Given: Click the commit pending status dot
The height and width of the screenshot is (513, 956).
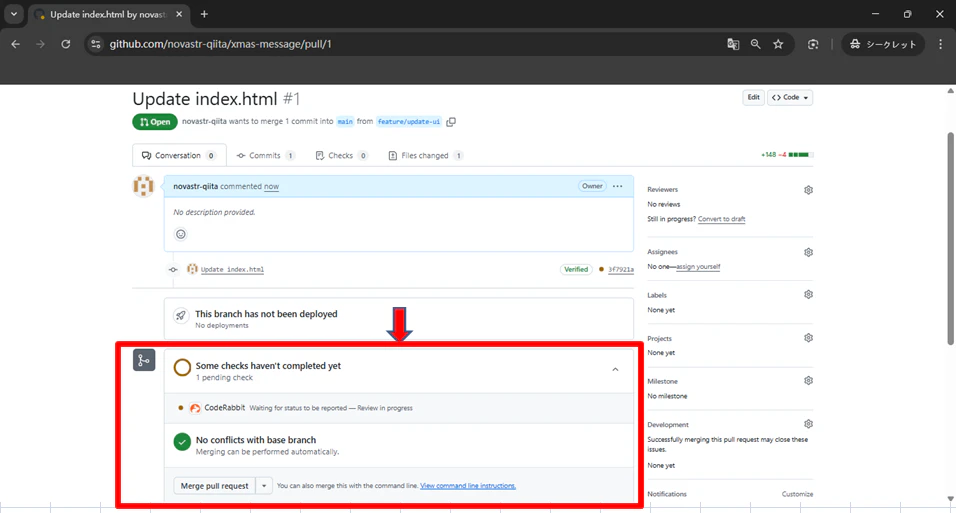Looking at the screenshot, I should tap(601, 270).
